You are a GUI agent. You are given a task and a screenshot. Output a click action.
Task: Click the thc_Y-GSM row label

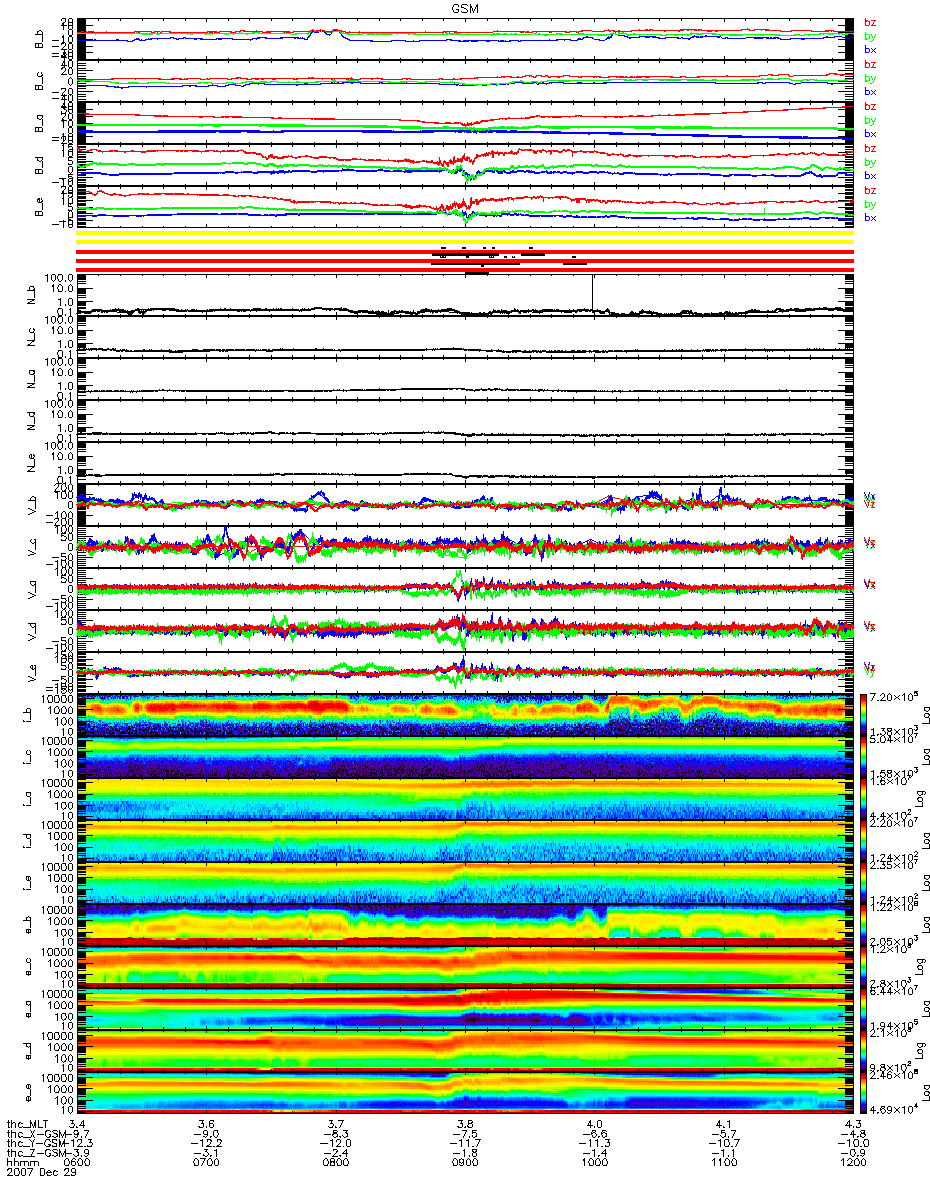(34, 1143)
